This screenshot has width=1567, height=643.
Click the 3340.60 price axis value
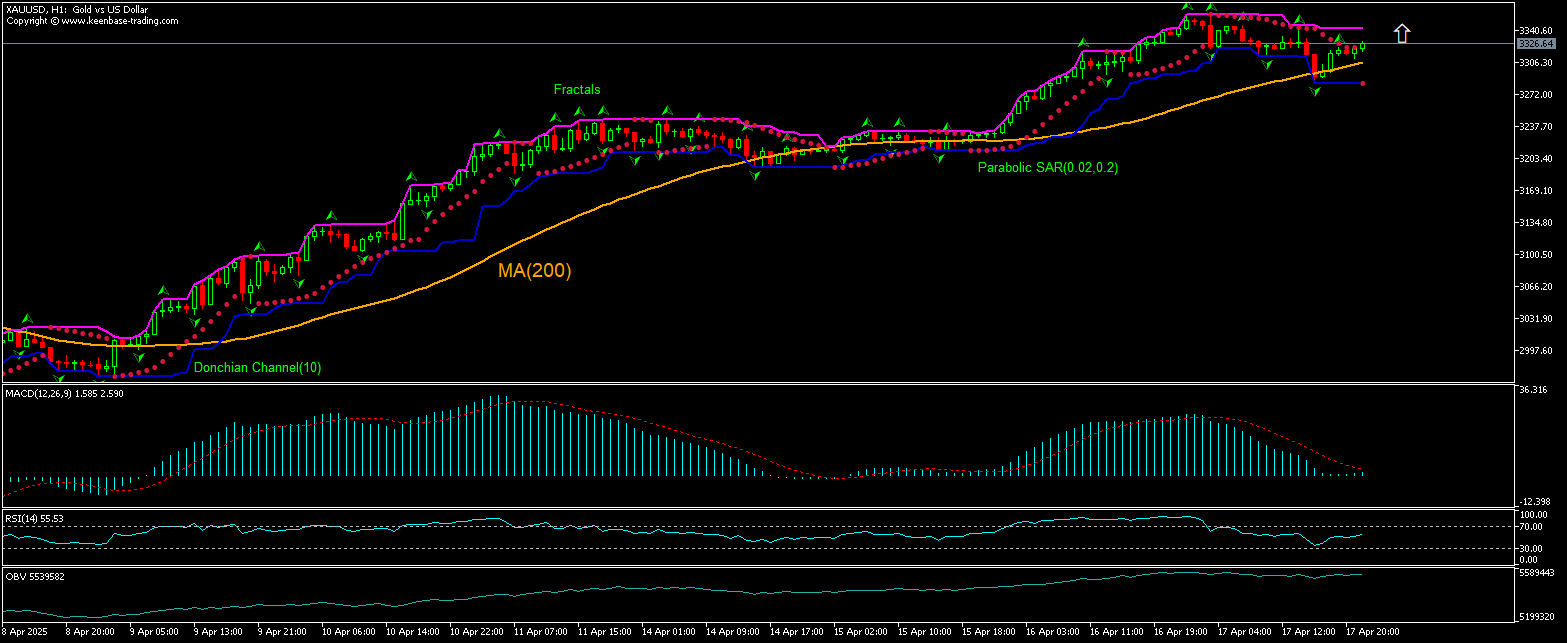pos(1534,31)
